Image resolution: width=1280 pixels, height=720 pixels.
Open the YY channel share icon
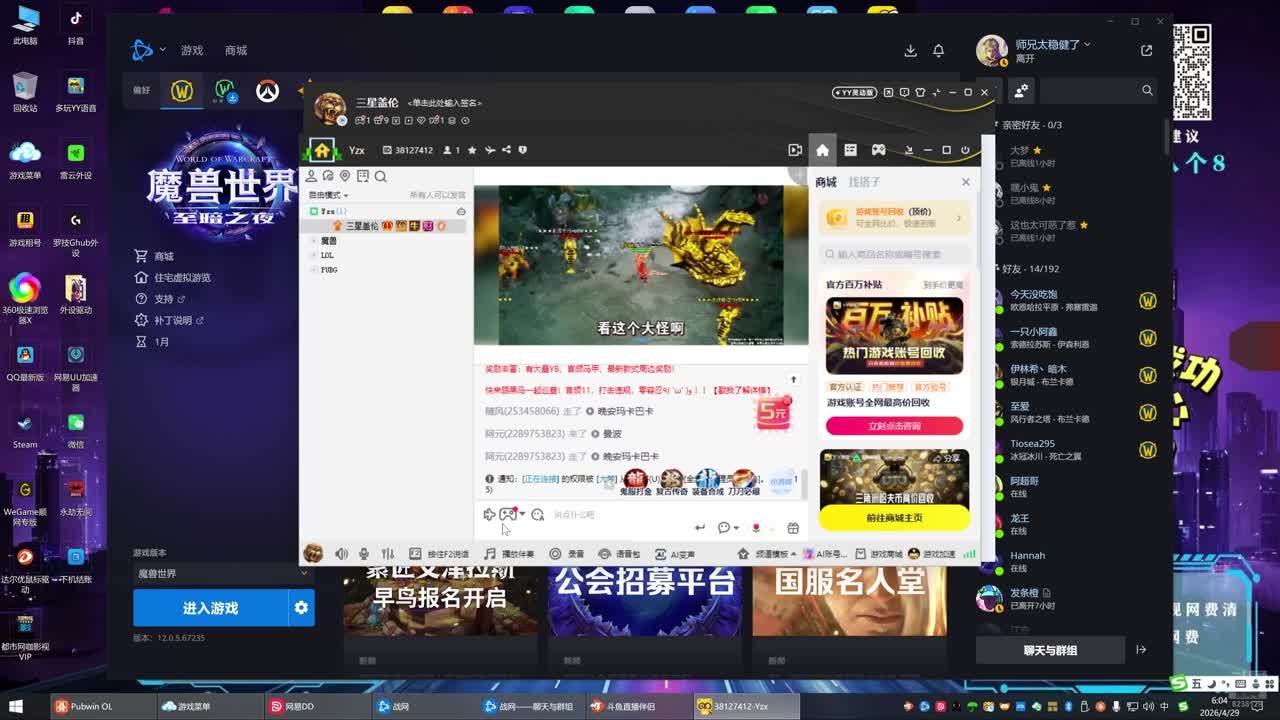(506, 150)
